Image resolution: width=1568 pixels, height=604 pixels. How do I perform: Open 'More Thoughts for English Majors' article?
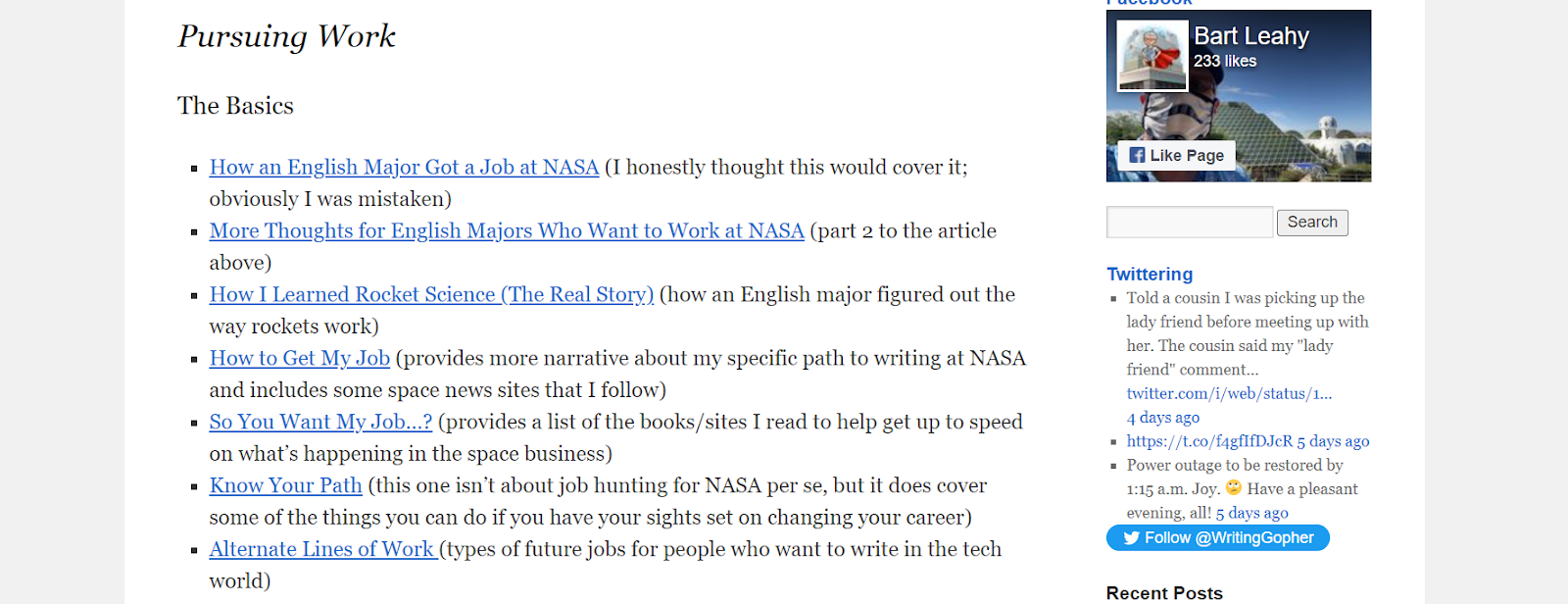tap(506, 230)
